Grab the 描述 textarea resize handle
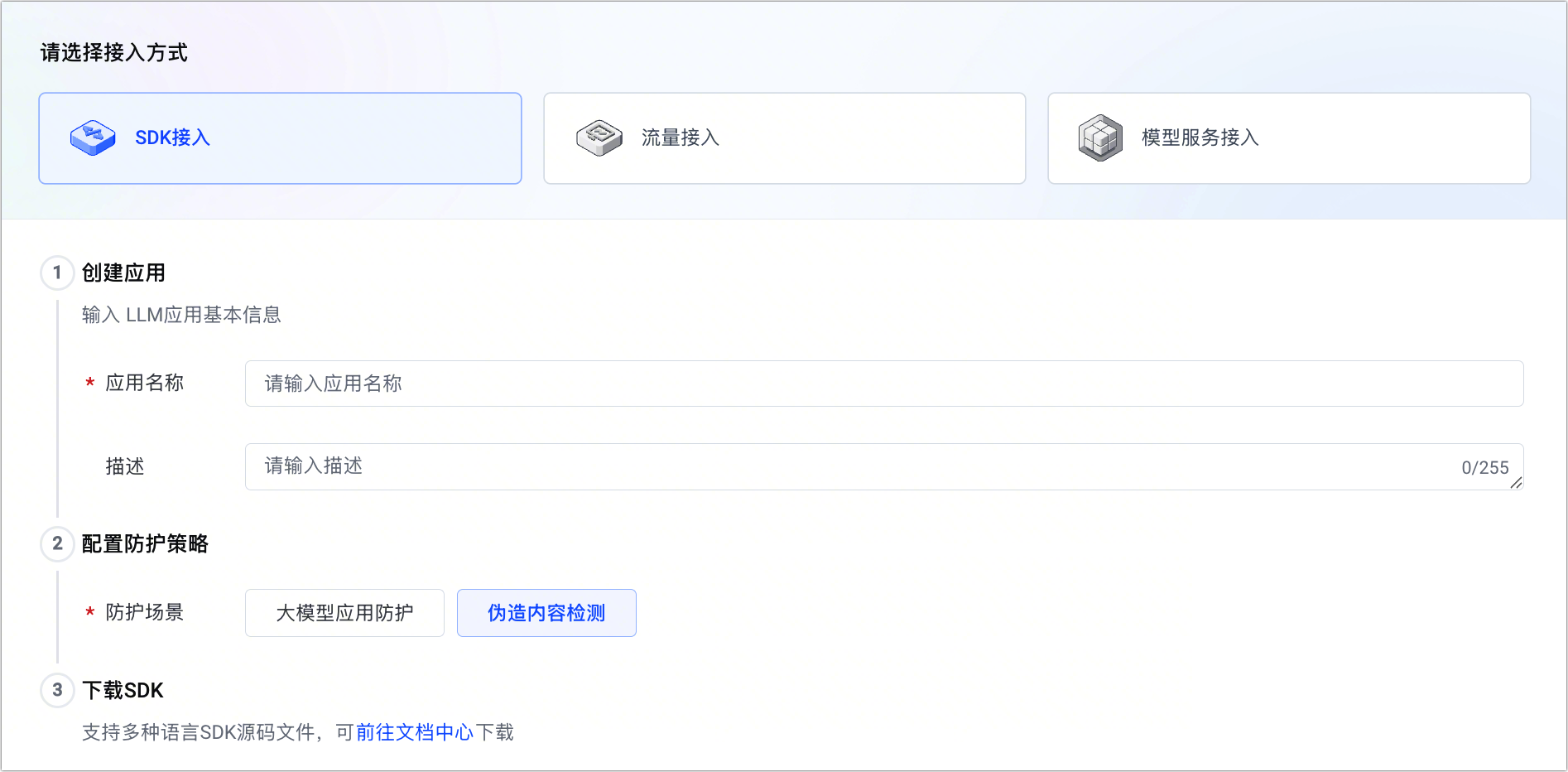 tap(1517, 483)
